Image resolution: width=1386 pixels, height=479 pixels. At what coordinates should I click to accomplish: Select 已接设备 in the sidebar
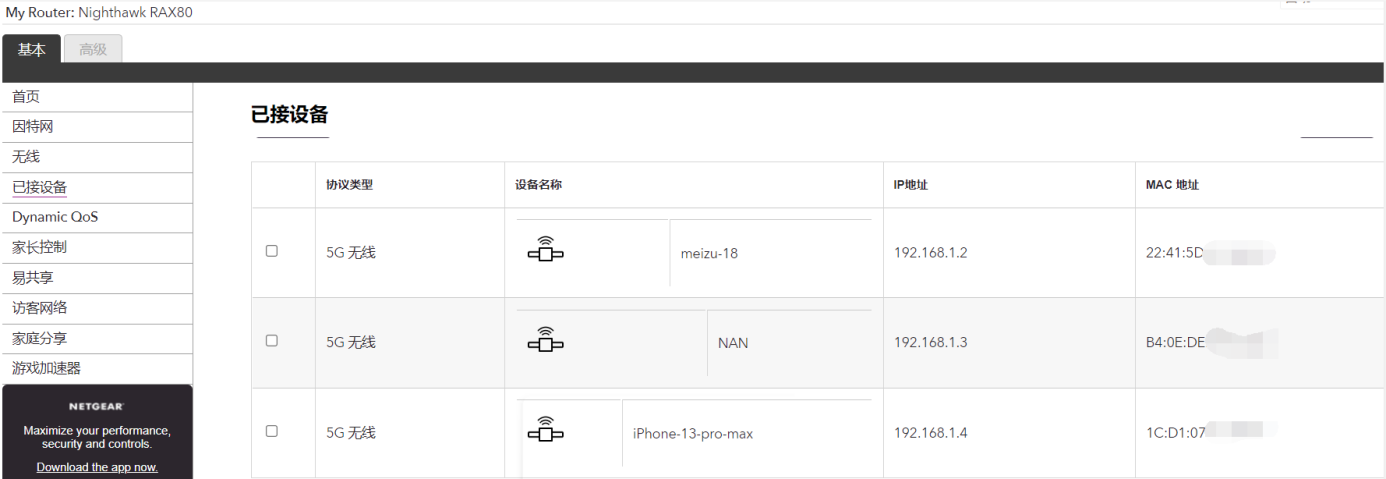(40, 187)
